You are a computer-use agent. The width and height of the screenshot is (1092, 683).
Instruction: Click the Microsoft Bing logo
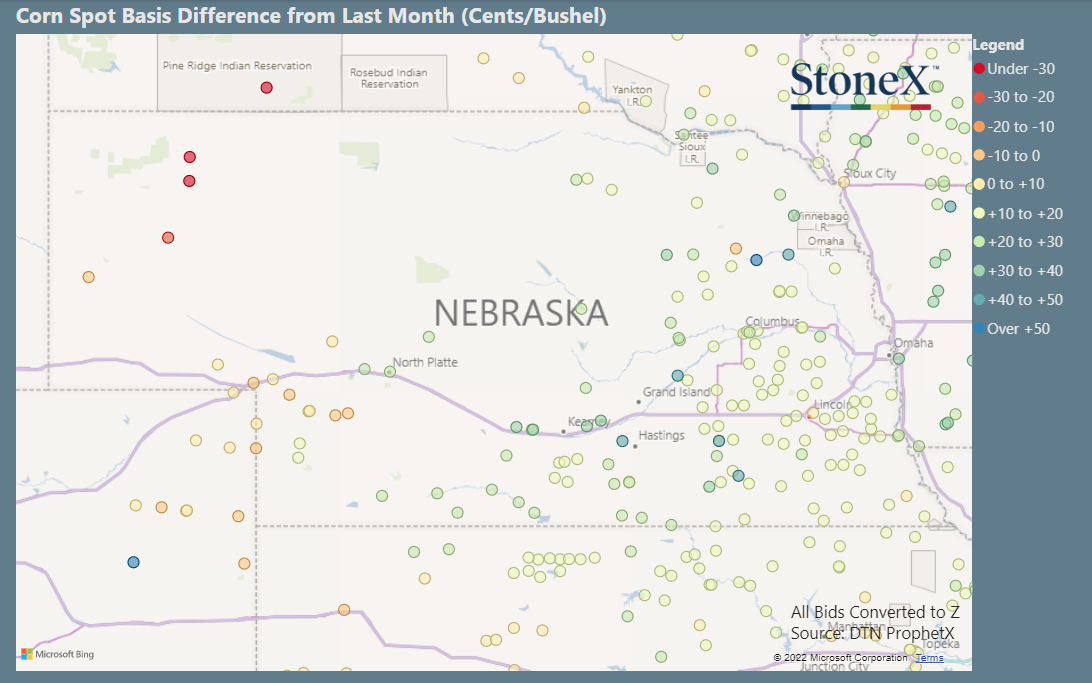[x=57, y=654]
